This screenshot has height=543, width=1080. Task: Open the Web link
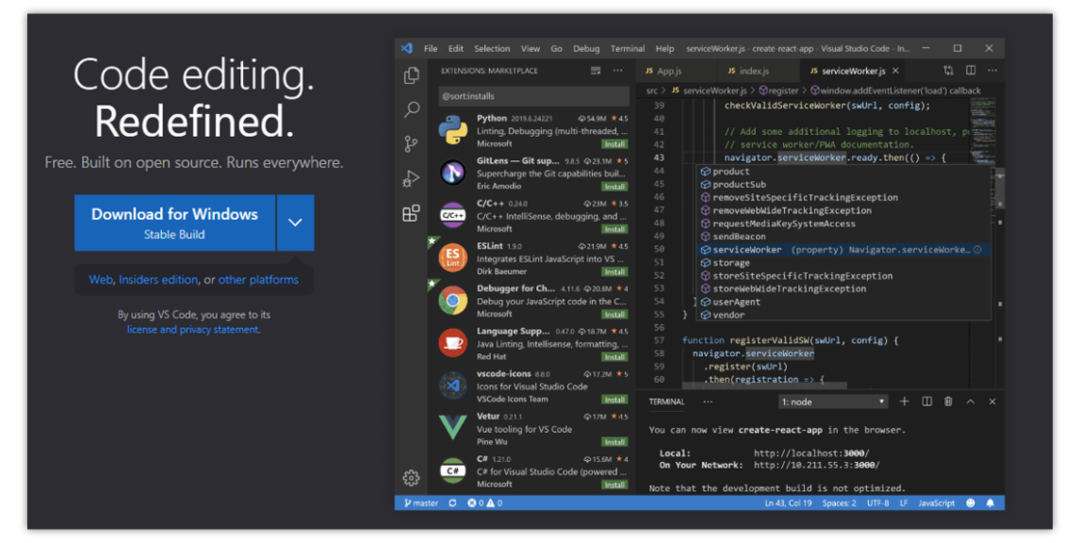pos(101,280)
